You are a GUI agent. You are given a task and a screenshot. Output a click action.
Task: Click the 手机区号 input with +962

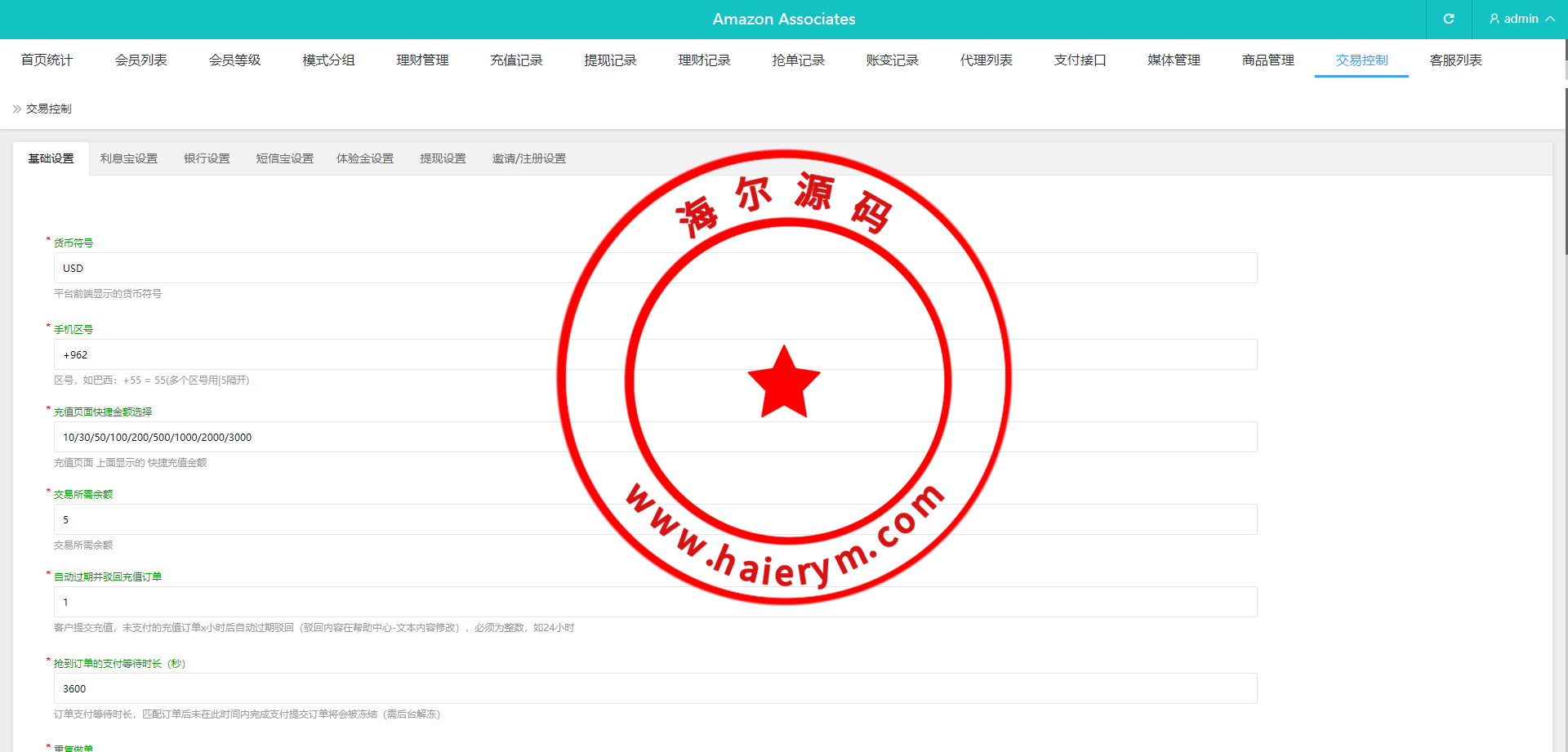pyautogui.click(x=655, y=354)
